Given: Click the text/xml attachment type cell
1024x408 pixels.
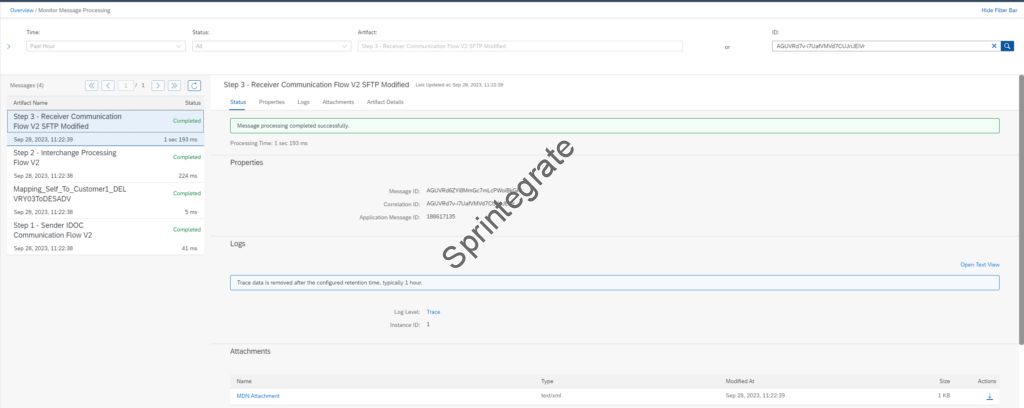Looking at the screenshot, I should click(552, 396).
